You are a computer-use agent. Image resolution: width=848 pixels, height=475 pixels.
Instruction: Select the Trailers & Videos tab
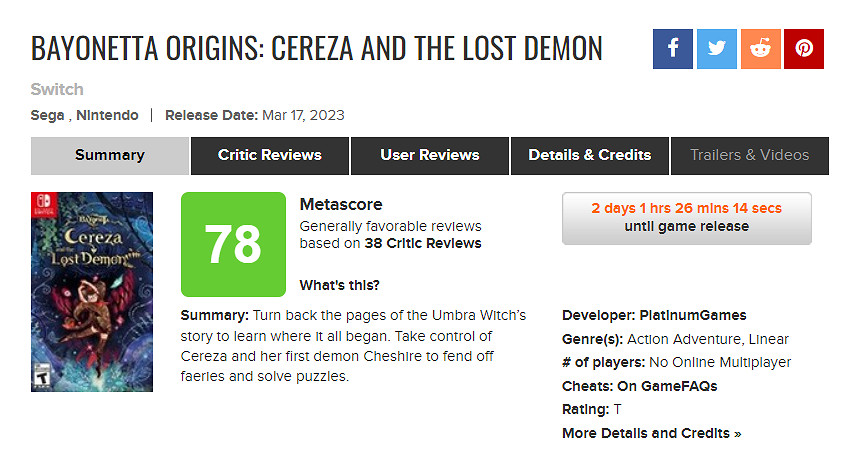pos(750,155)
